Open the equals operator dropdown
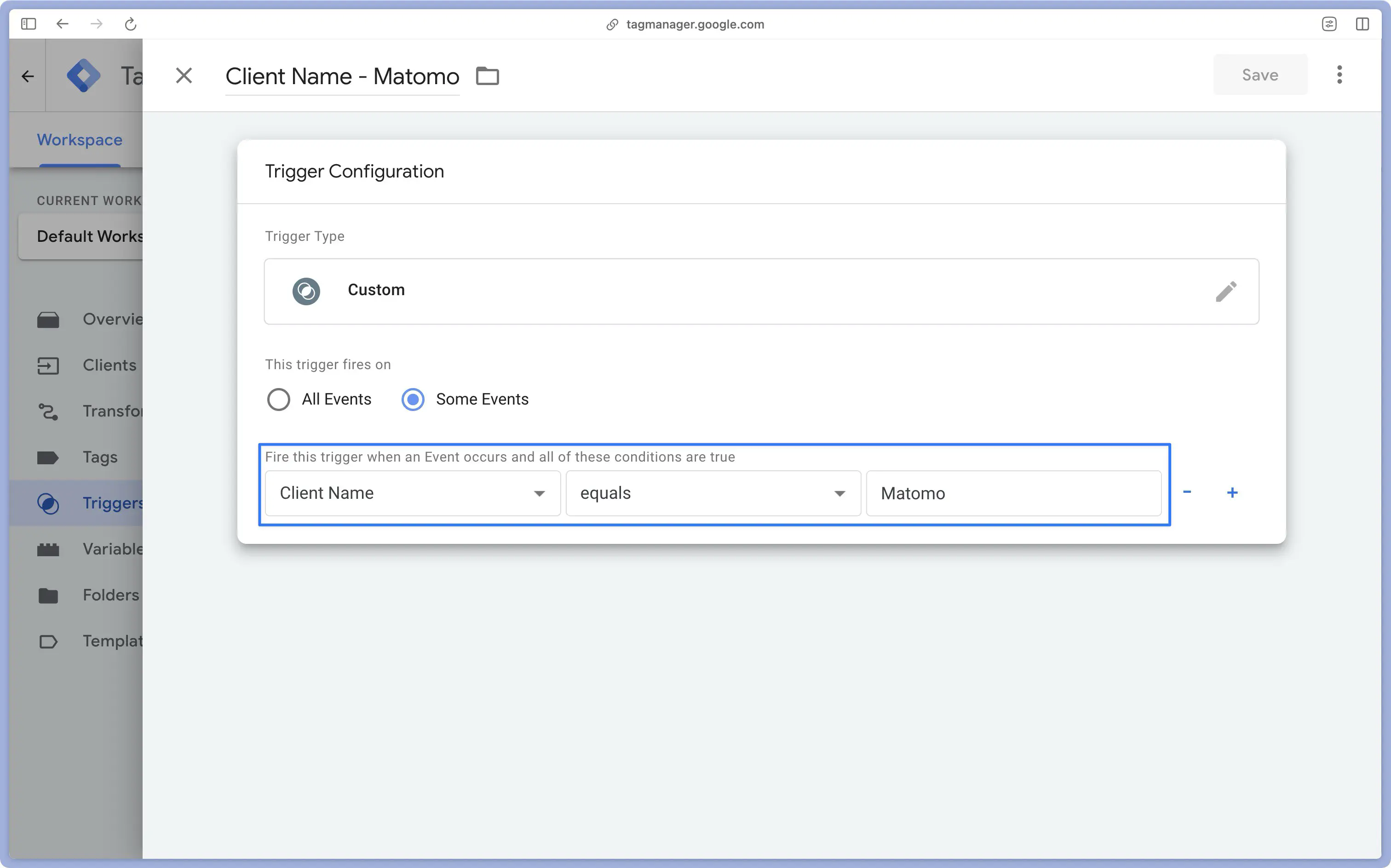Viewport: 1391px width, 868px height. (x=713, y=494)
